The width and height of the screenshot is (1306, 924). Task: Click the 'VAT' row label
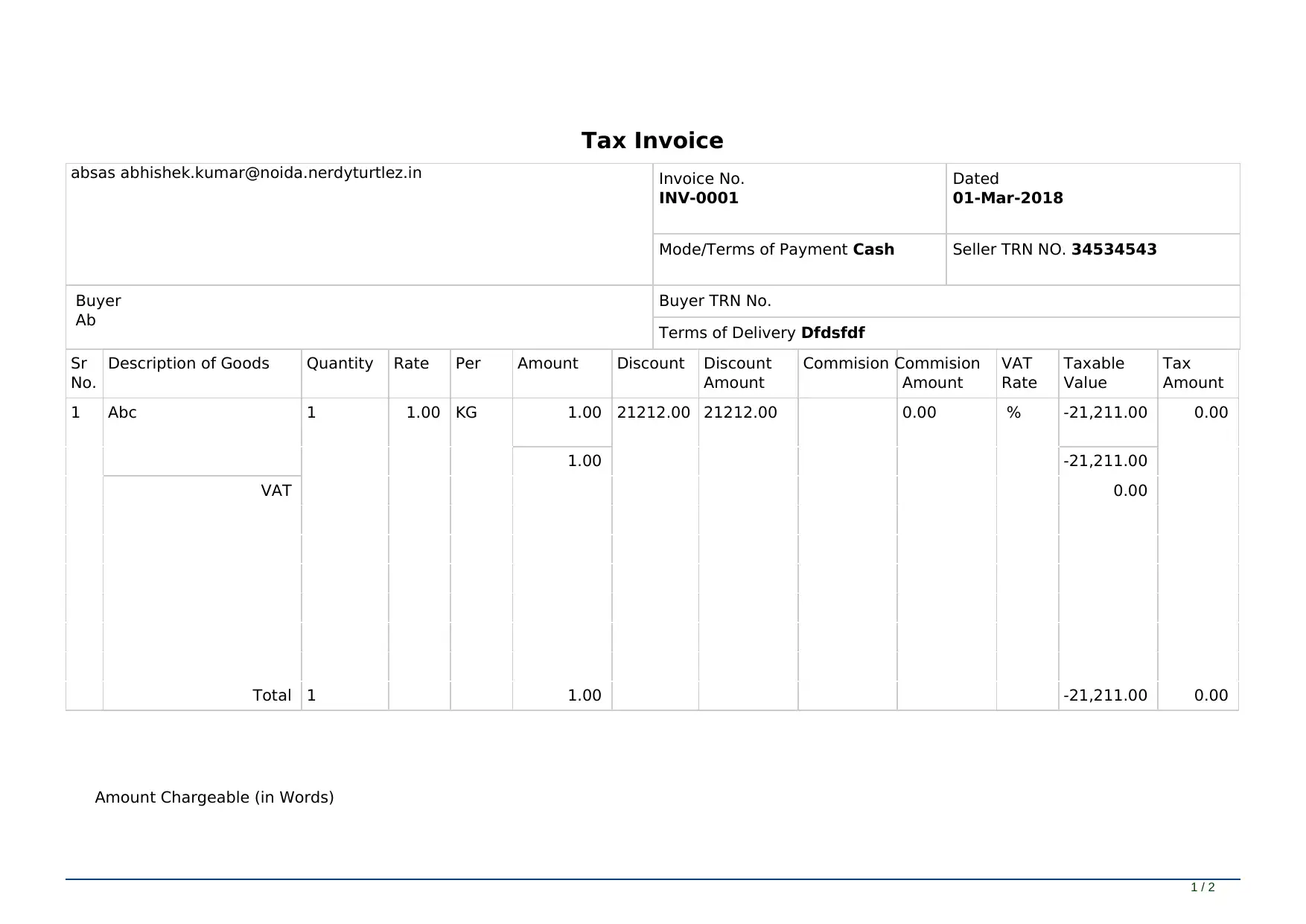(275, 491)
